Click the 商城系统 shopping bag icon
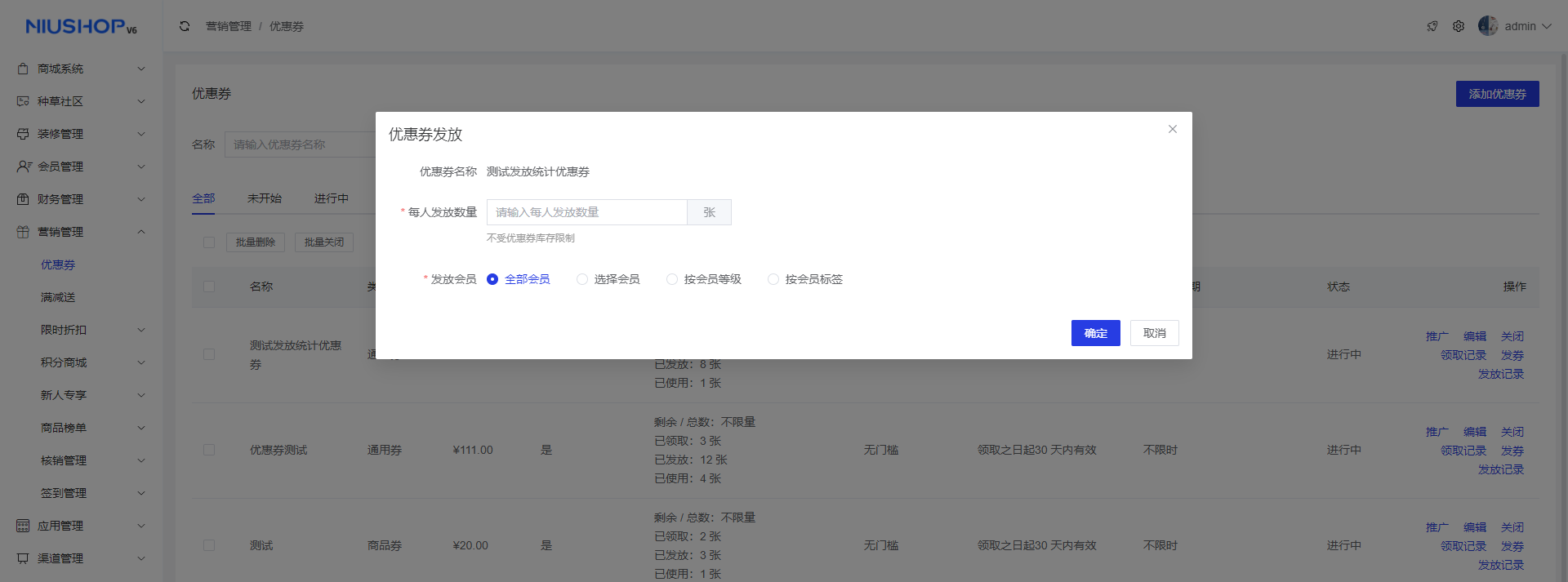The height and width of the screenshot is (582, 1568). tap(23, 69)
